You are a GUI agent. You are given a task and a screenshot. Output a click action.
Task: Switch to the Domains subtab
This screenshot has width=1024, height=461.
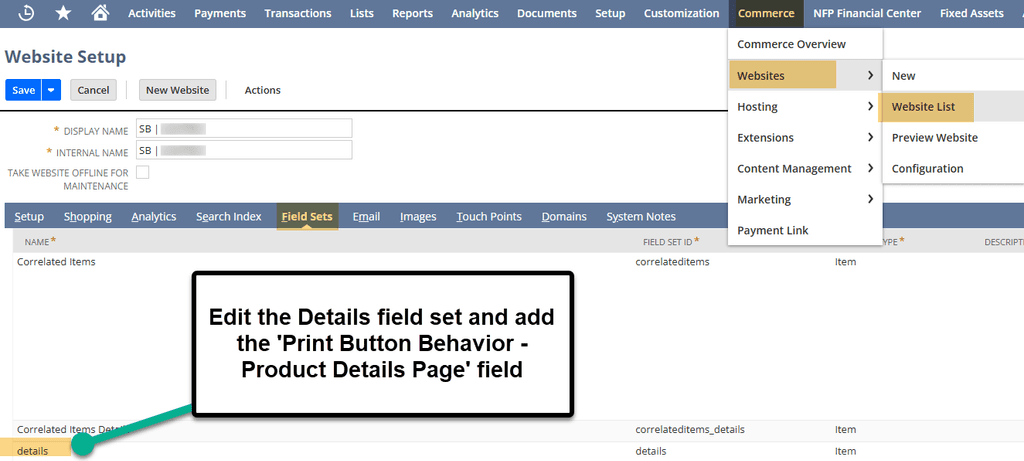tap(564, 216)
